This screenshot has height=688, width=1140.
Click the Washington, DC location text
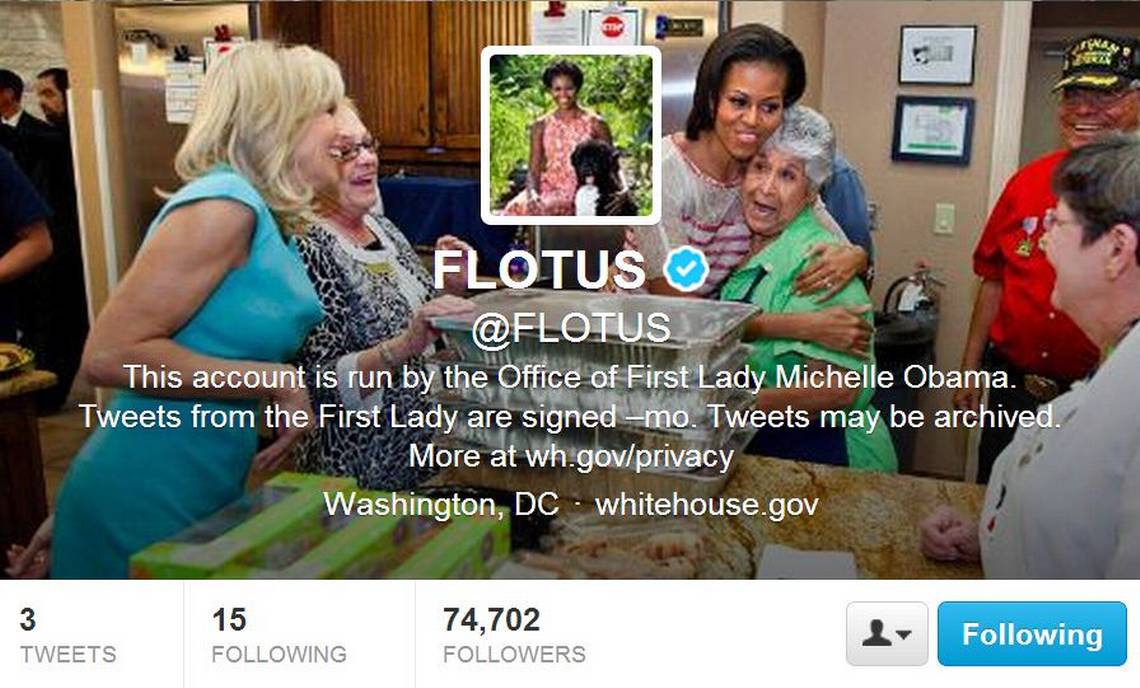[441, 504]
